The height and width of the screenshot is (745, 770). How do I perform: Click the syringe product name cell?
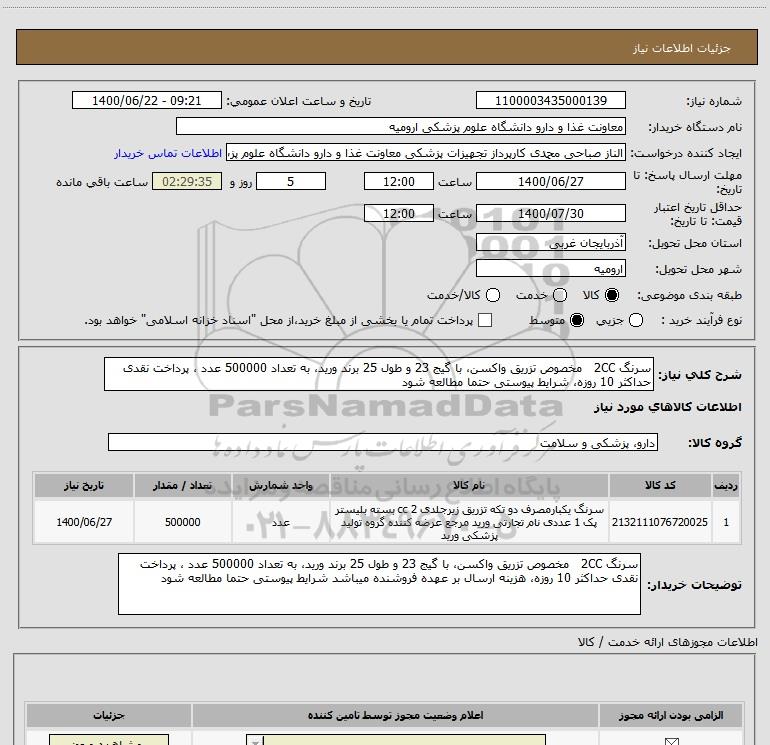(x=469, y=522)
